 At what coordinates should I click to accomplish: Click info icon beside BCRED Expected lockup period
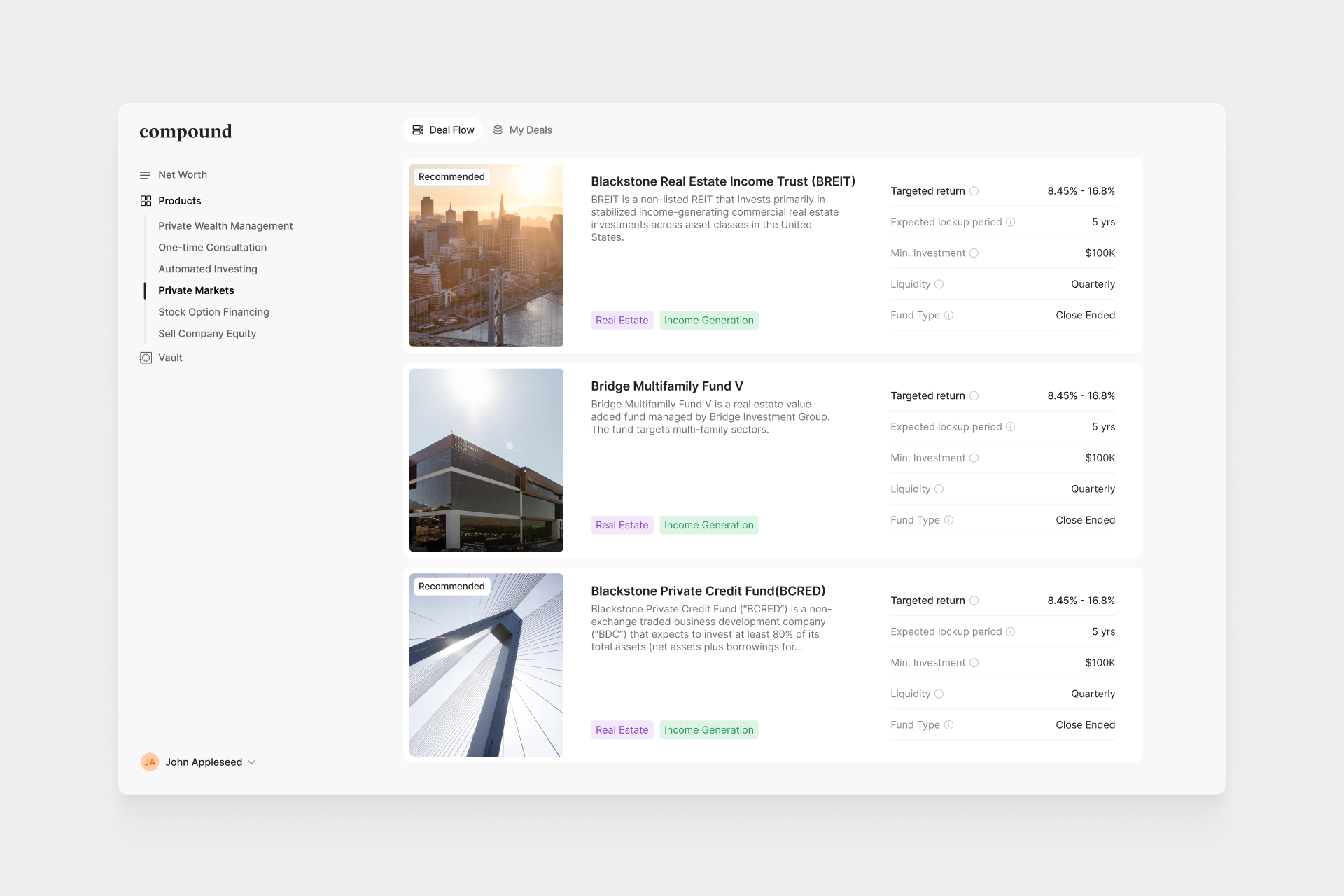coord(1010,632)
